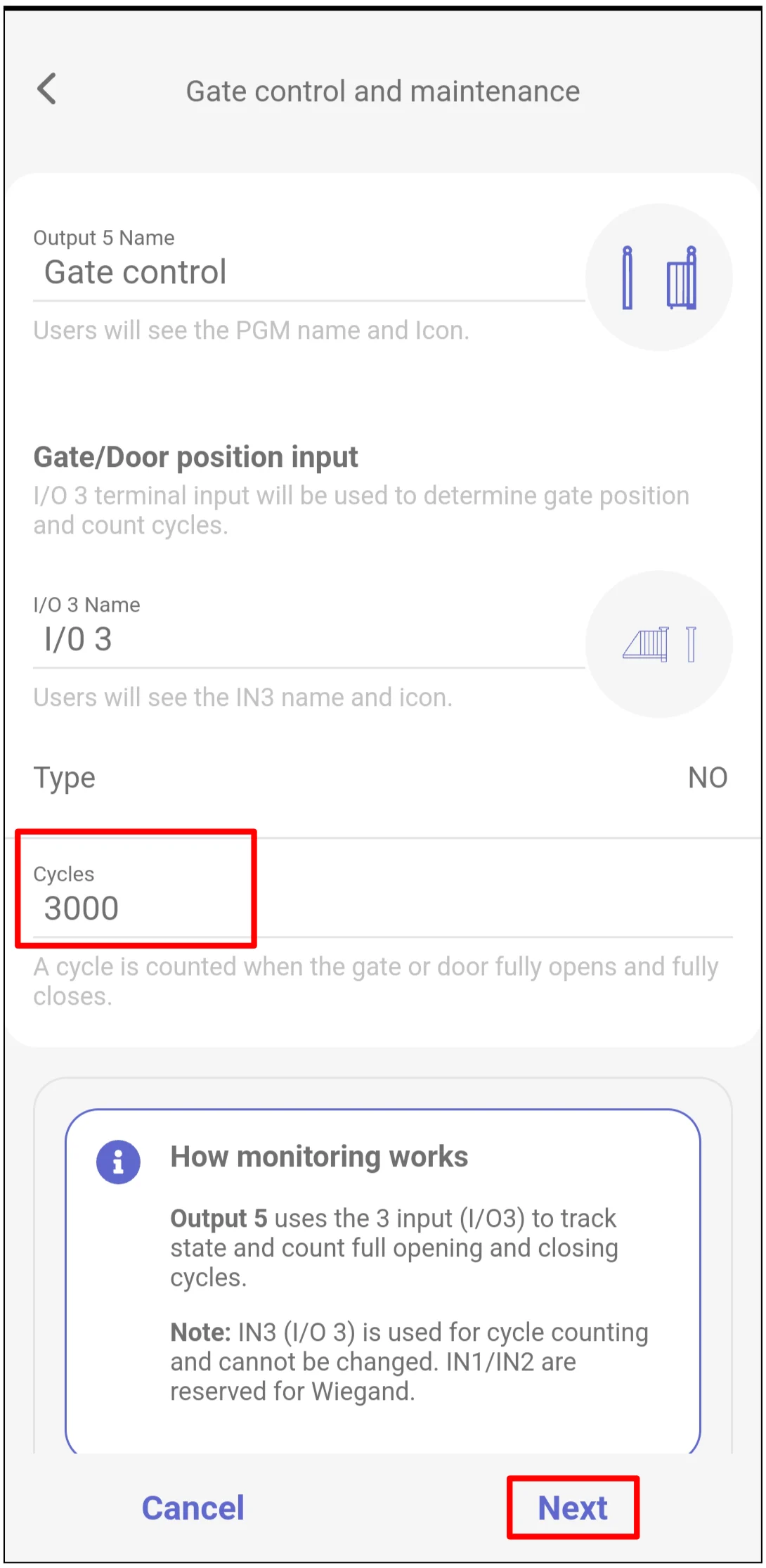766x1568 pixels.
Task: Tap the back arrow to return
Action: (x=46, y=89)
